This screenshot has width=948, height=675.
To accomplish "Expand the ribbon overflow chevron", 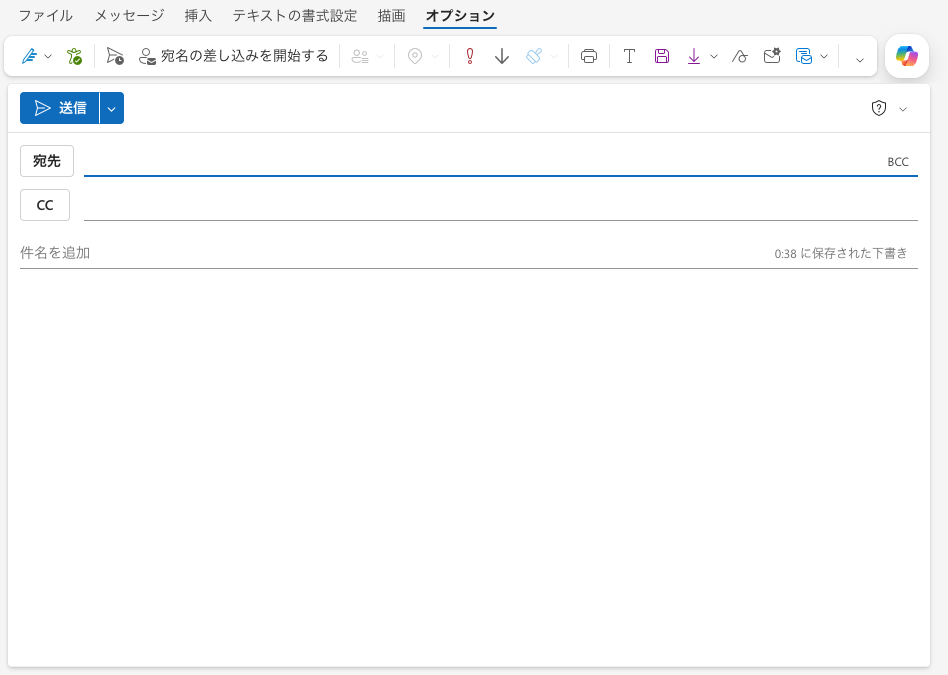I will pyautogui.click(x=860, y=60).
